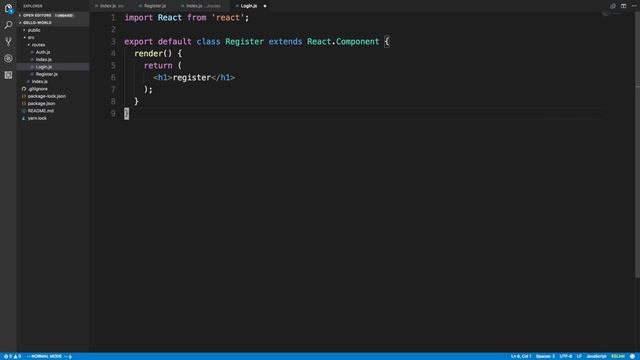The height and width of the screenshot is (360, 640).
Task: Switch to the Register.js tab
Action: tap(155, 6)
